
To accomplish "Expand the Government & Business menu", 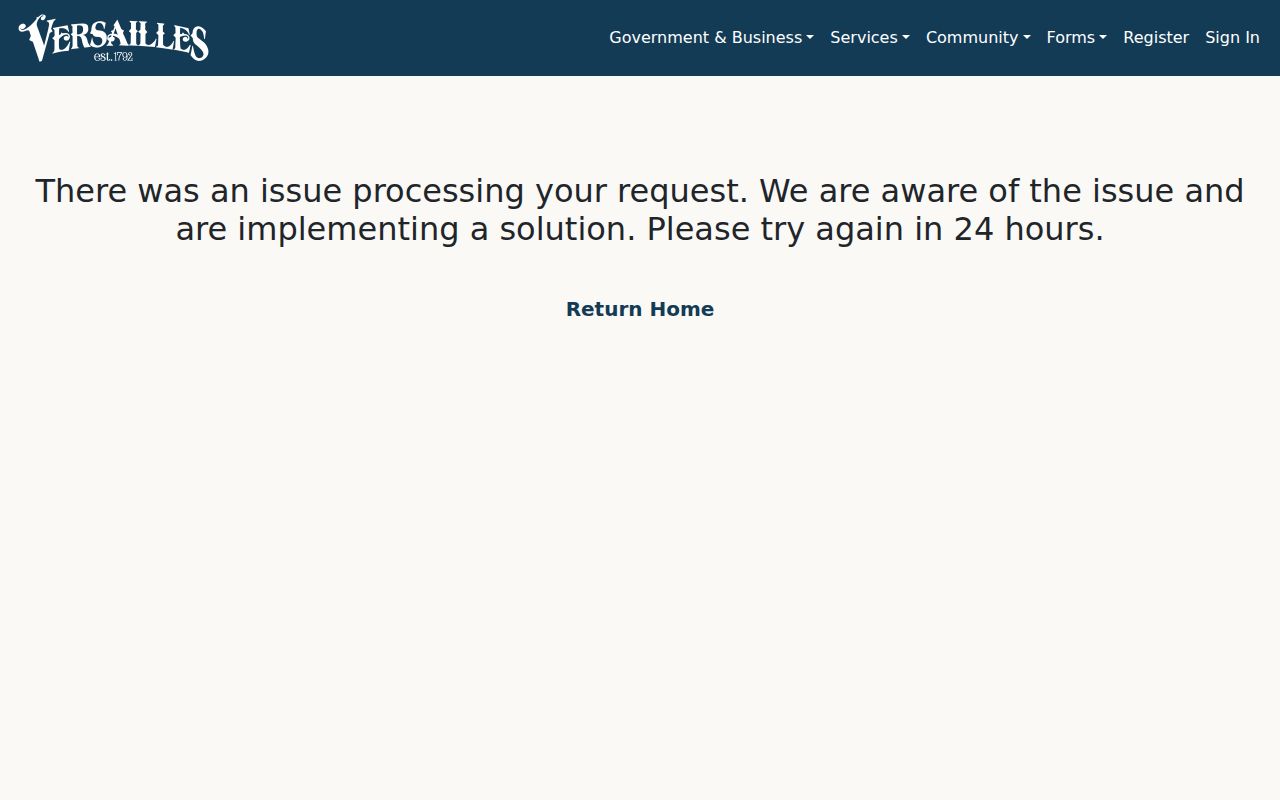I will click(711, 37).
